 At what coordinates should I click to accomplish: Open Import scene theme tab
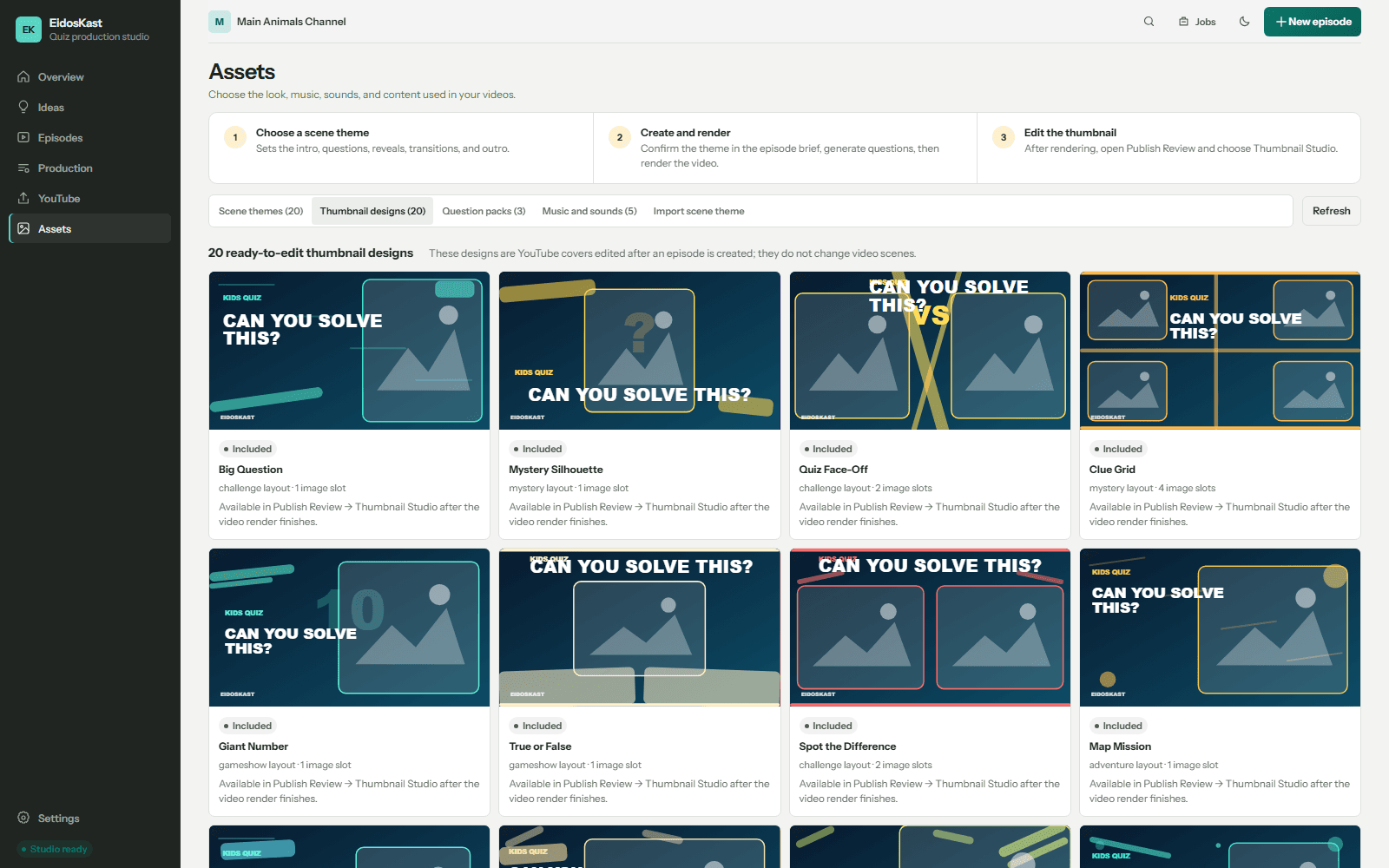(699, 211)
